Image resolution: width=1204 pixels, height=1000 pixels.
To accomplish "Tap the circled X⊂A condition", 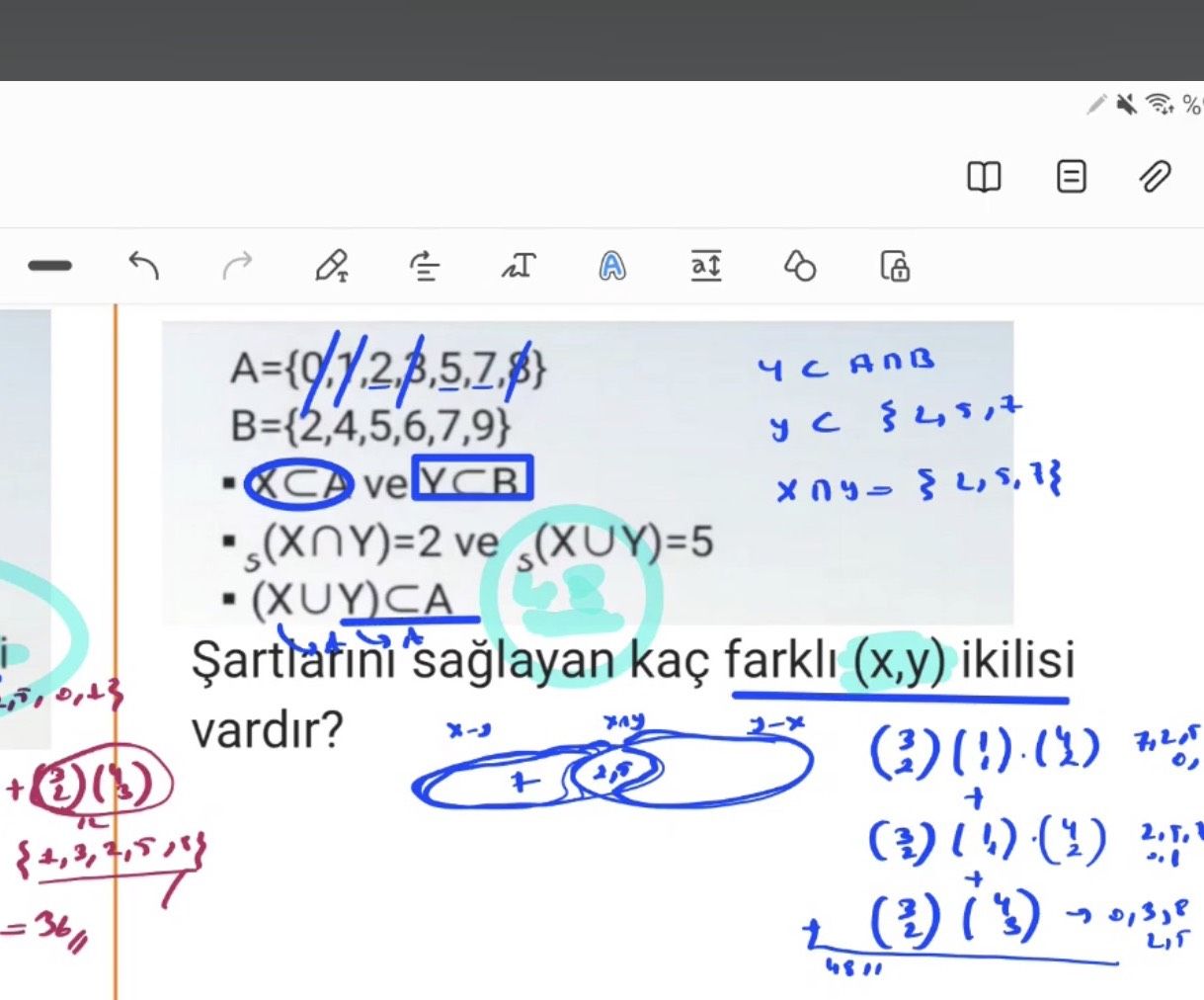I will 300,484.
